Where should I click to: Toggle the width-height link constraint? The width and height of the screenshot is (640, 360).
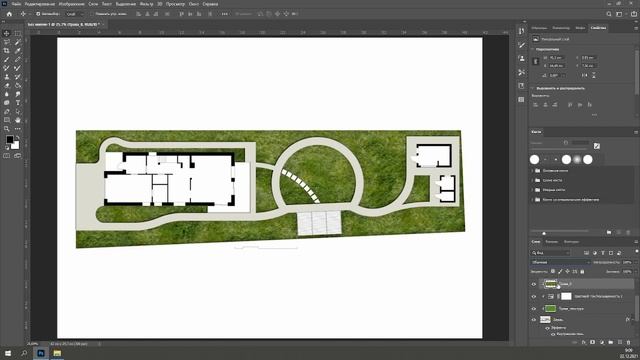coord(536,61)
